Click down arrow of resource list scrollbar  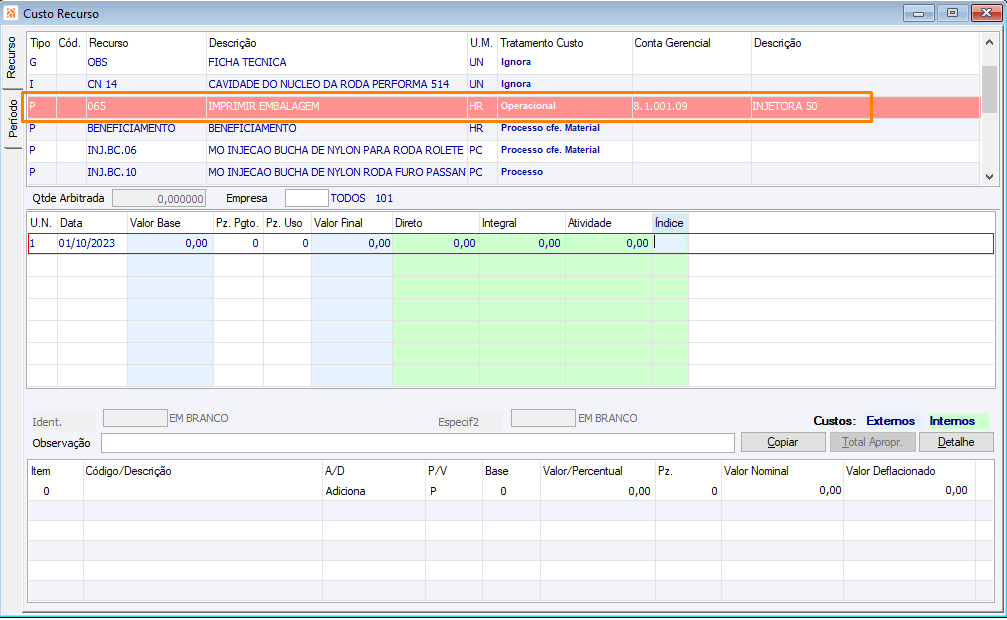[x=989, y=177]
